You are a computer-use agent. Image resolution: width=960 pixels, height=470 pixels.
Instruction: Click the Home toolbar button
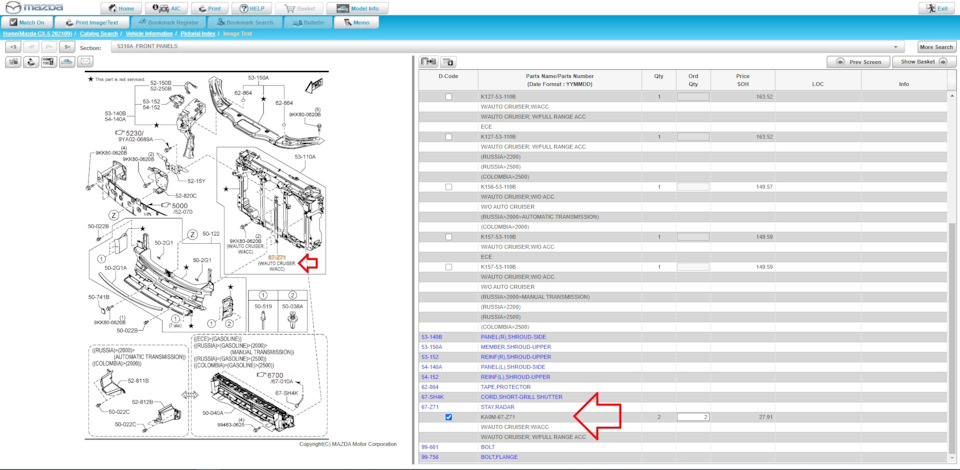click(x=121, y=9)
